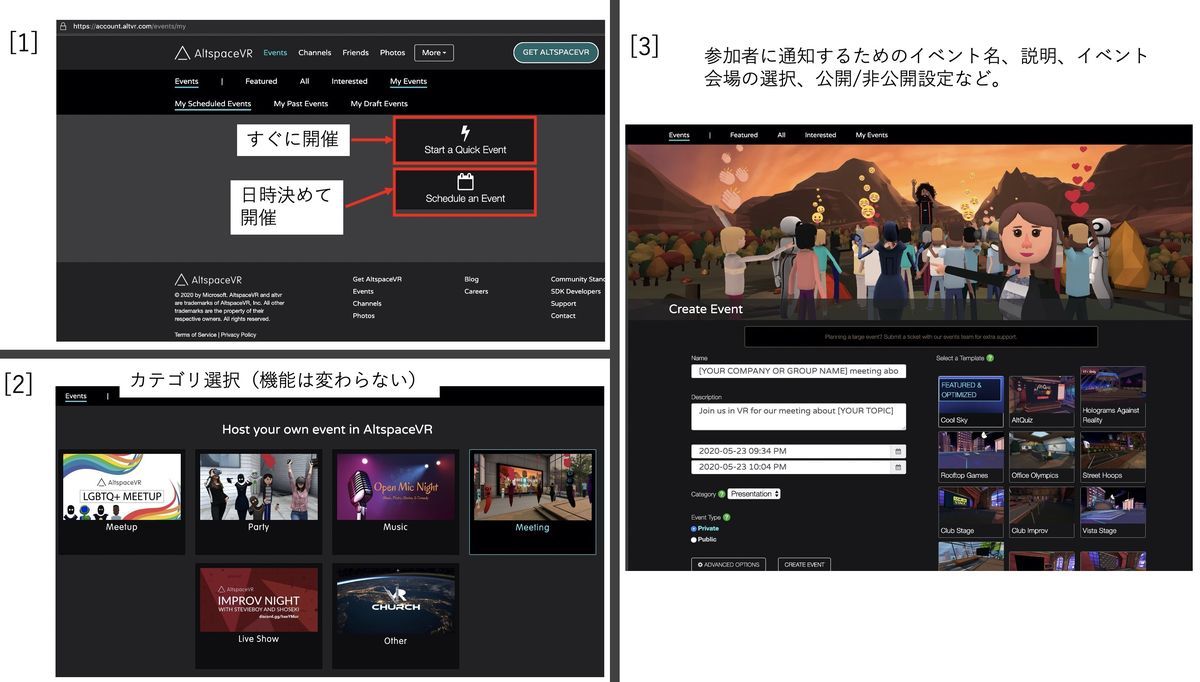Click the gear icon on ADVANCED OPTIONS
The width and height of the screenshot is (1200, 682).
coord(700,564)
